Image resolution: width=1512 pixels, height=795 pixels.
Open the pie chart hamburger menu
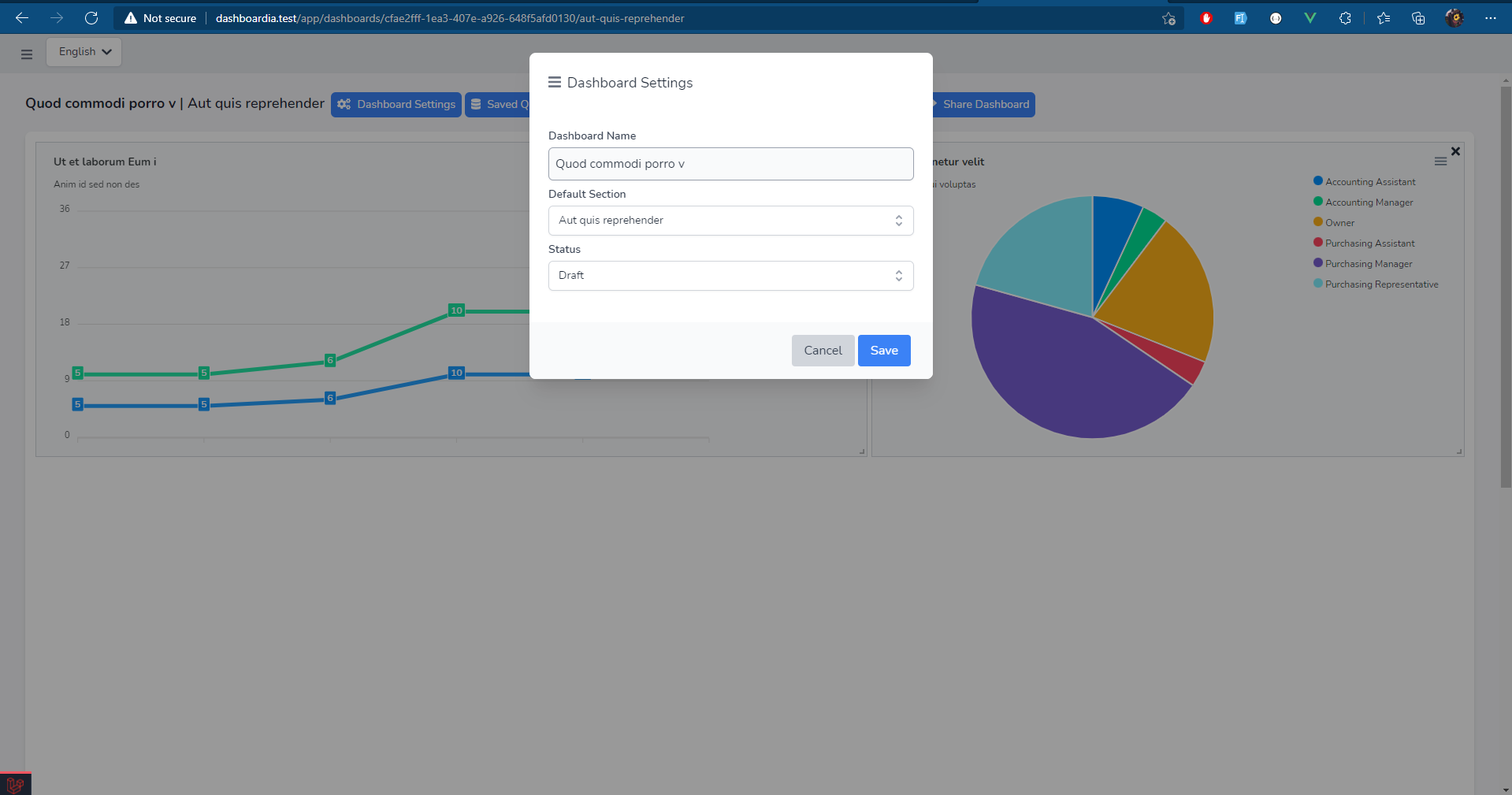click(1440, 162)
